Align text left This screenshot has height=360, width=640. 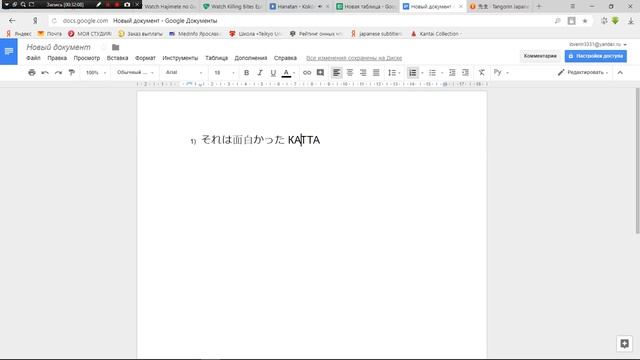pyautogui.click(x=336, y=73)
